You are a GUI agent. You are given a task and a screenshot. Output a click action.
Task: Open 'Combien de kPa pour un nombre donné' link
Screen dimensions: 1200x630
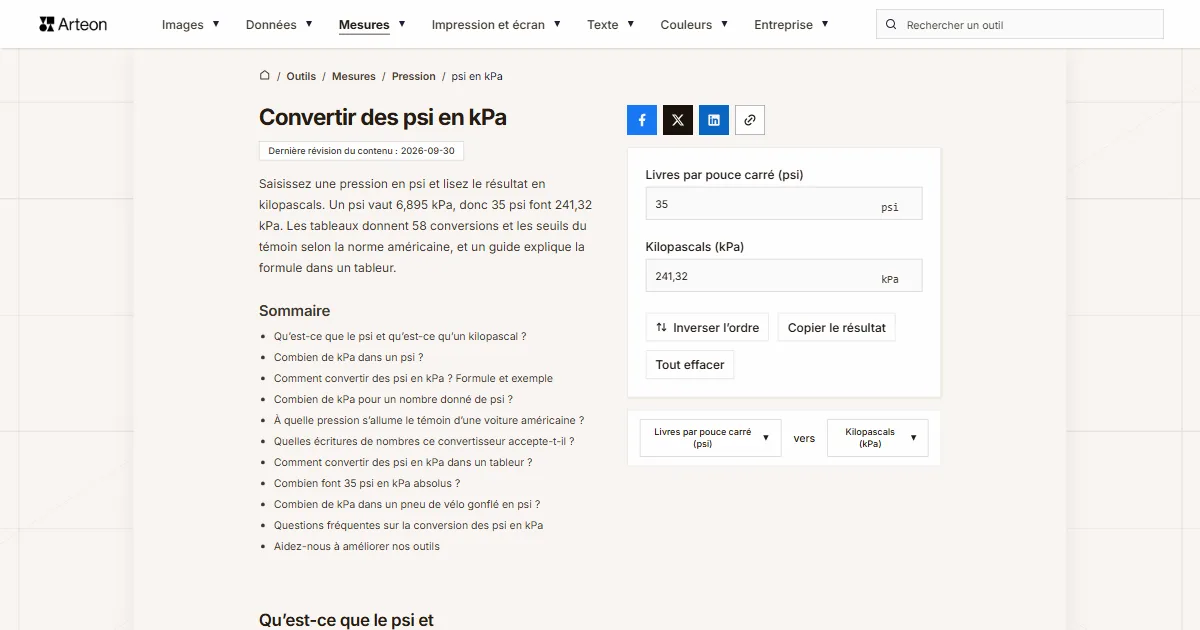coord(393,399)
